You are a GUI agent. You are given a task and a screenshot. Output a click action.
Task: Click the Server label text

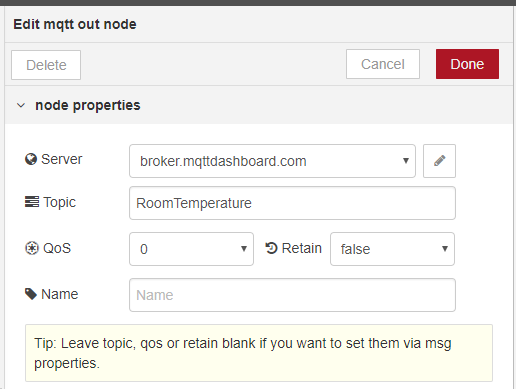coord(61,159)
